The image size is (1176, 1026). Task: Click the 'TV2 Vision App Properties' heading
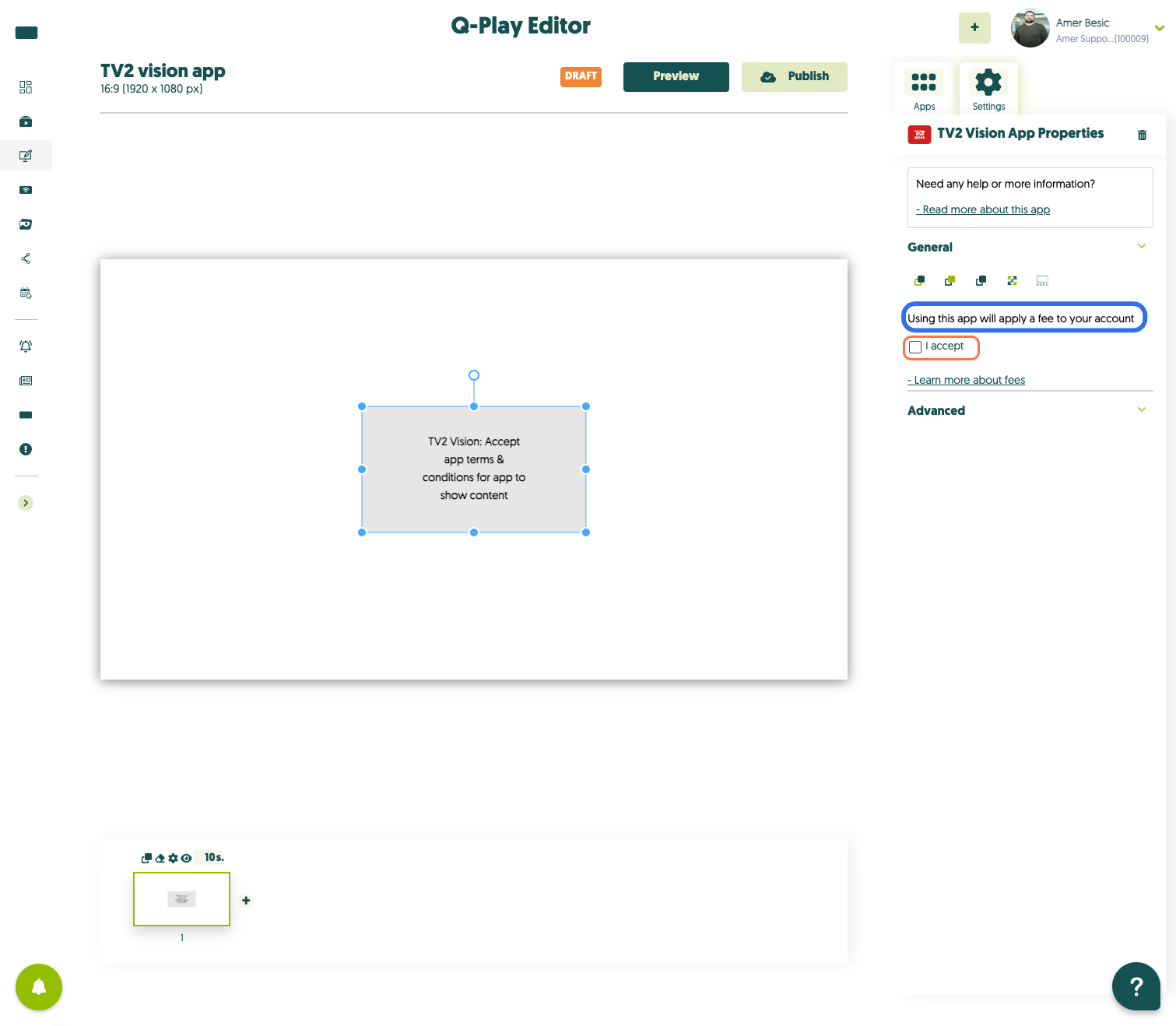pos(1020,133)
